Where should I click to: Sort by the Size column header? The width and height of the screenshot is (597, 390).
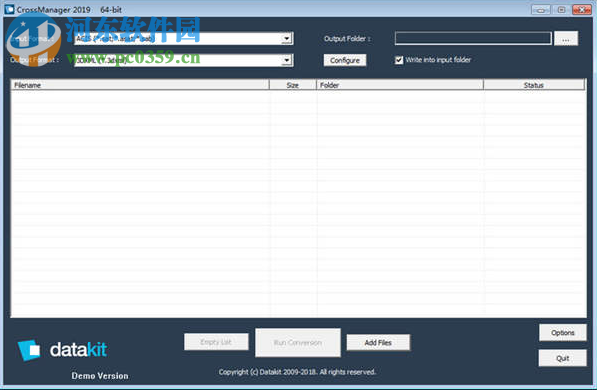293,85
